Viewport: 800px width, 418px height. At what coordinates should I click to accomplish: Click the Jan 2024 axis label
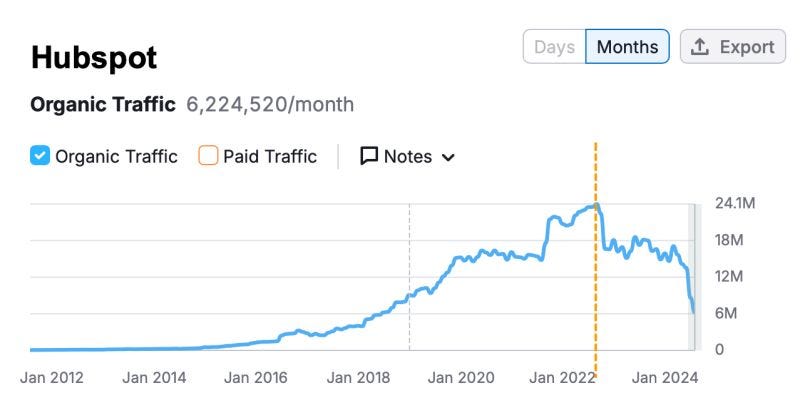click(x=665, y=378)
